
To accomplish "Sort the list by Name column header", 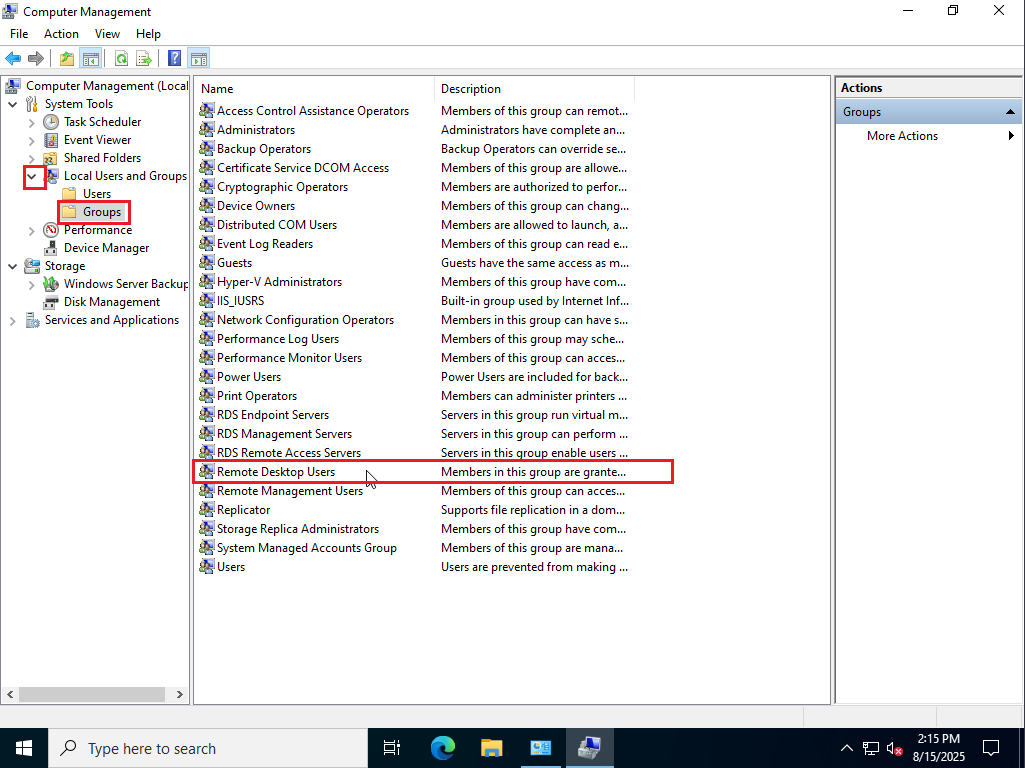I will pyautogui.click(x=314, y=89).
